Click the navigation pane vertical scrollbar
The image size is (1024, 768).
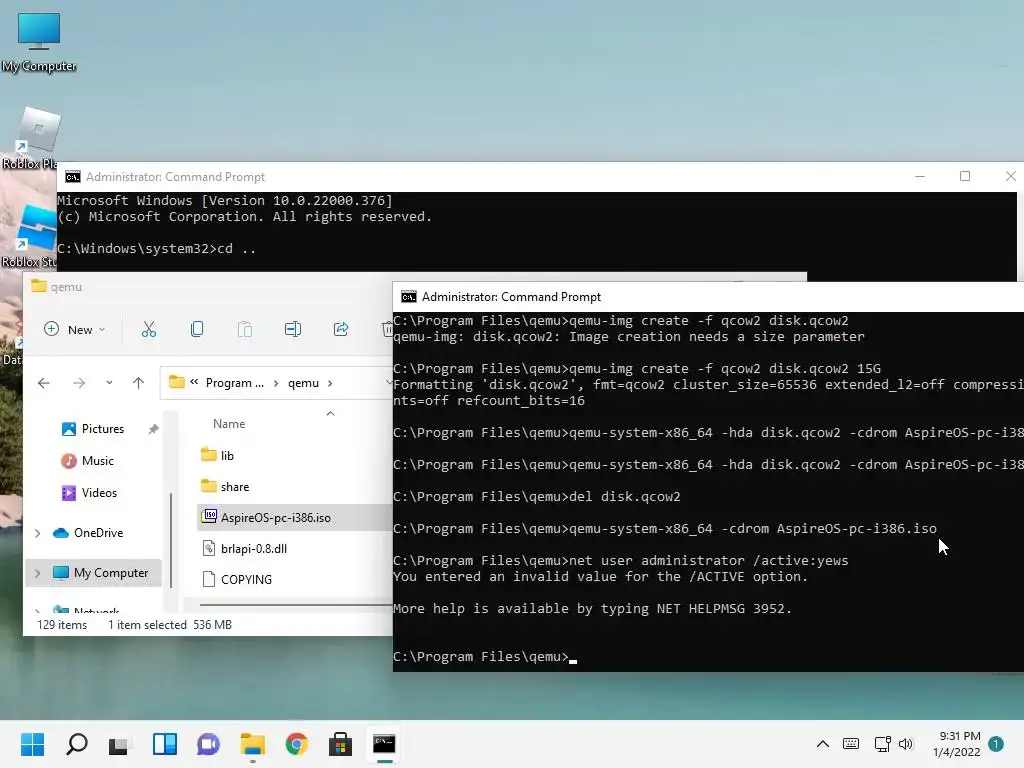pyautogui.click(x=171, y=540)
